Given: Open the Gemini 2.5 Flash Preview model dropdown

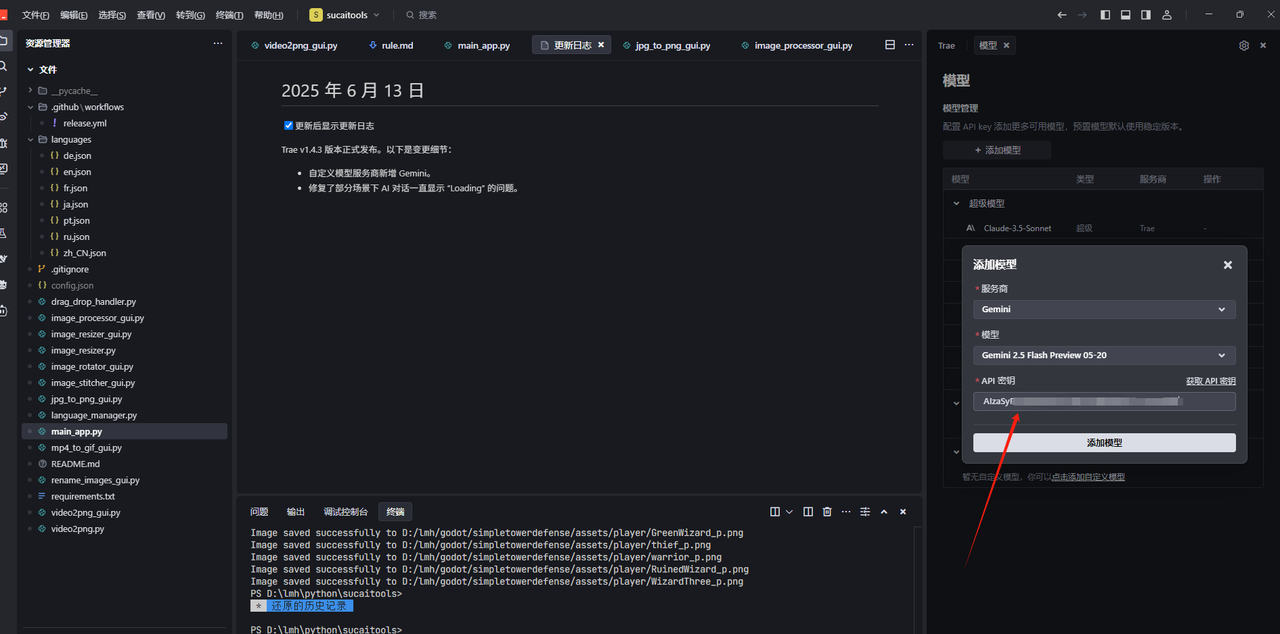Looking at the screenshot, I should point(1104,355).
